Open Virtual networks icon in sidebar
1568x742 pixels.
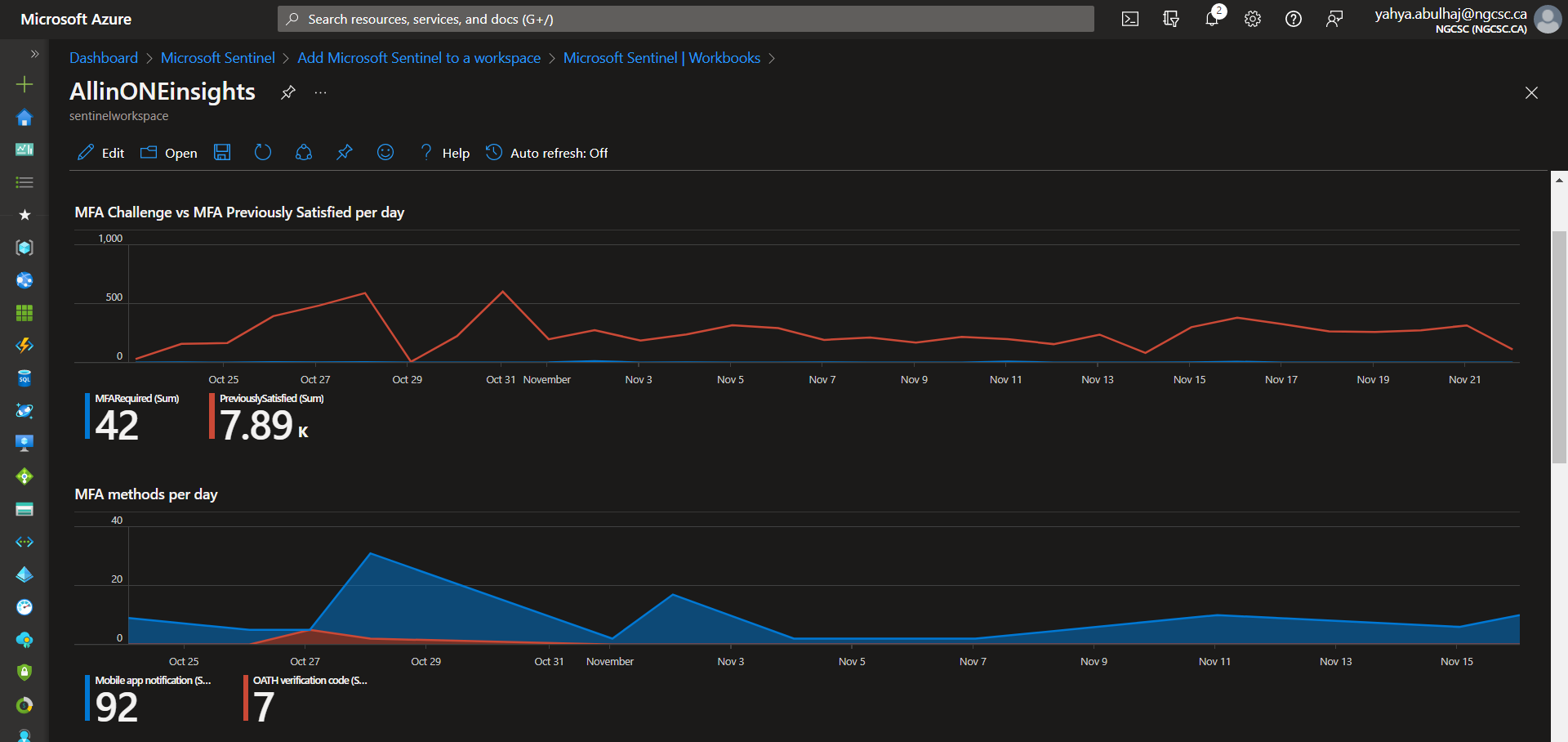click(24, 542)
